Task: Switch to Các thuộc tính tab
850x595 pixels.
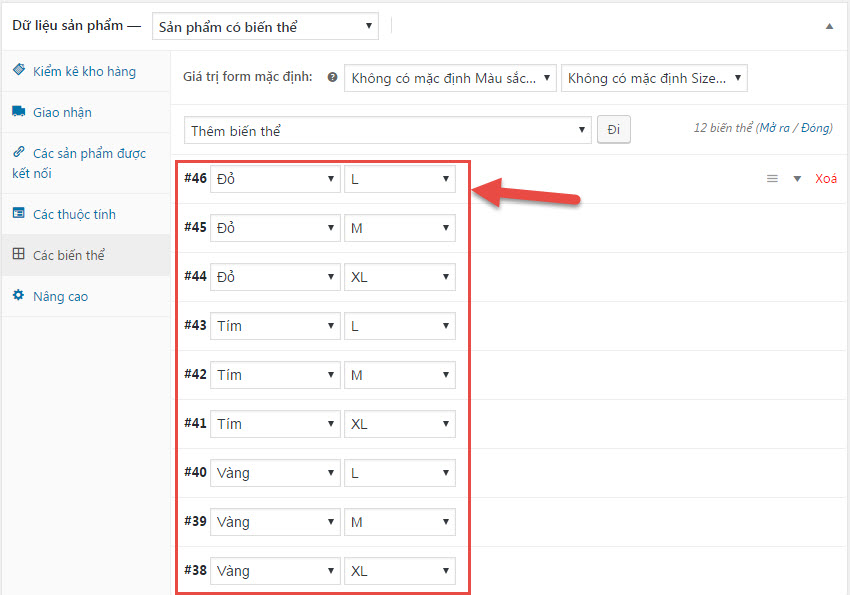Action: point(86,214)
